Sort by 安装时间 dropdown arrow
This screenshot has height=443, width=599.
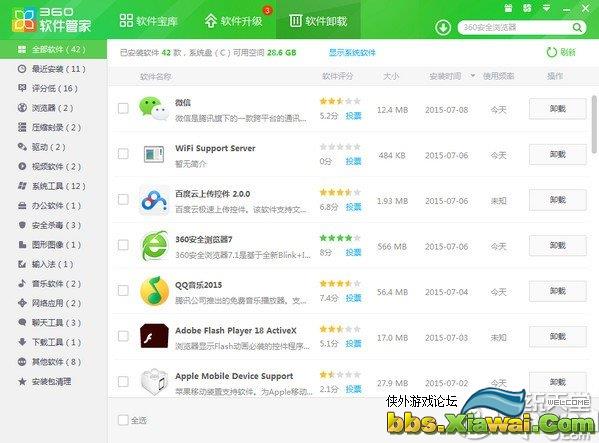pos(473,76)
